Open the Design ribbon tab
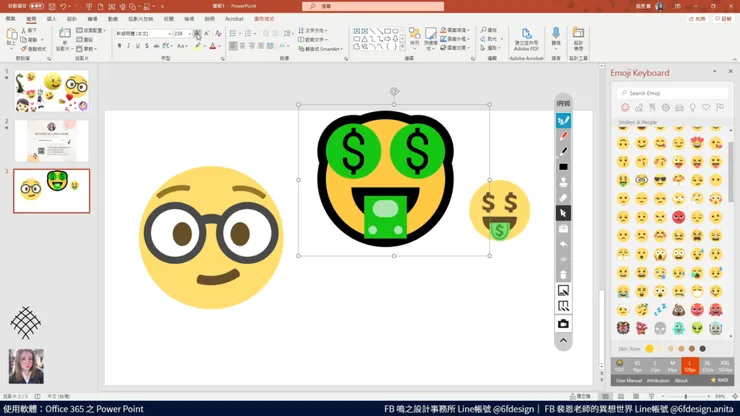This screenshot has height=416, width=740. click(72, 19)
